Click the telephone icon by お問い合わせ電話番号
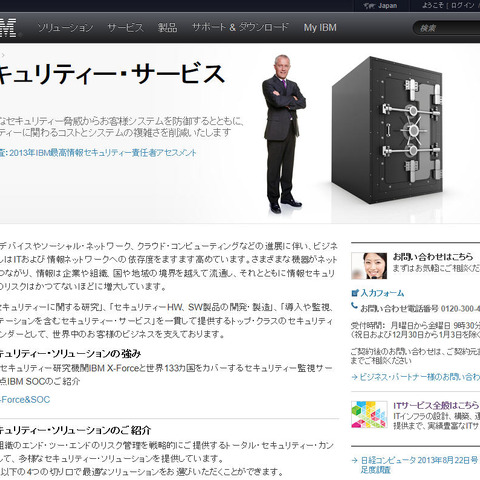 pos(354,306)
